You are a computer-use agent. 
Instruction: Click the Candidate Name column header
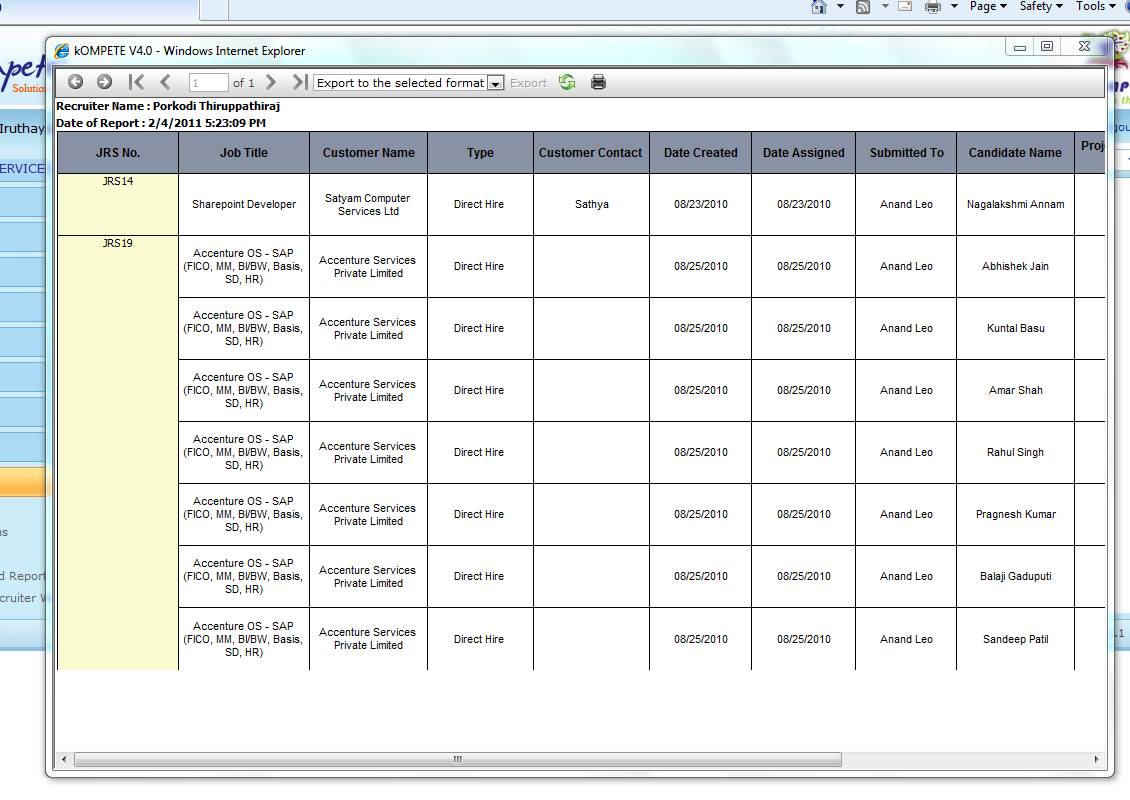click(x=1015, y=153)
